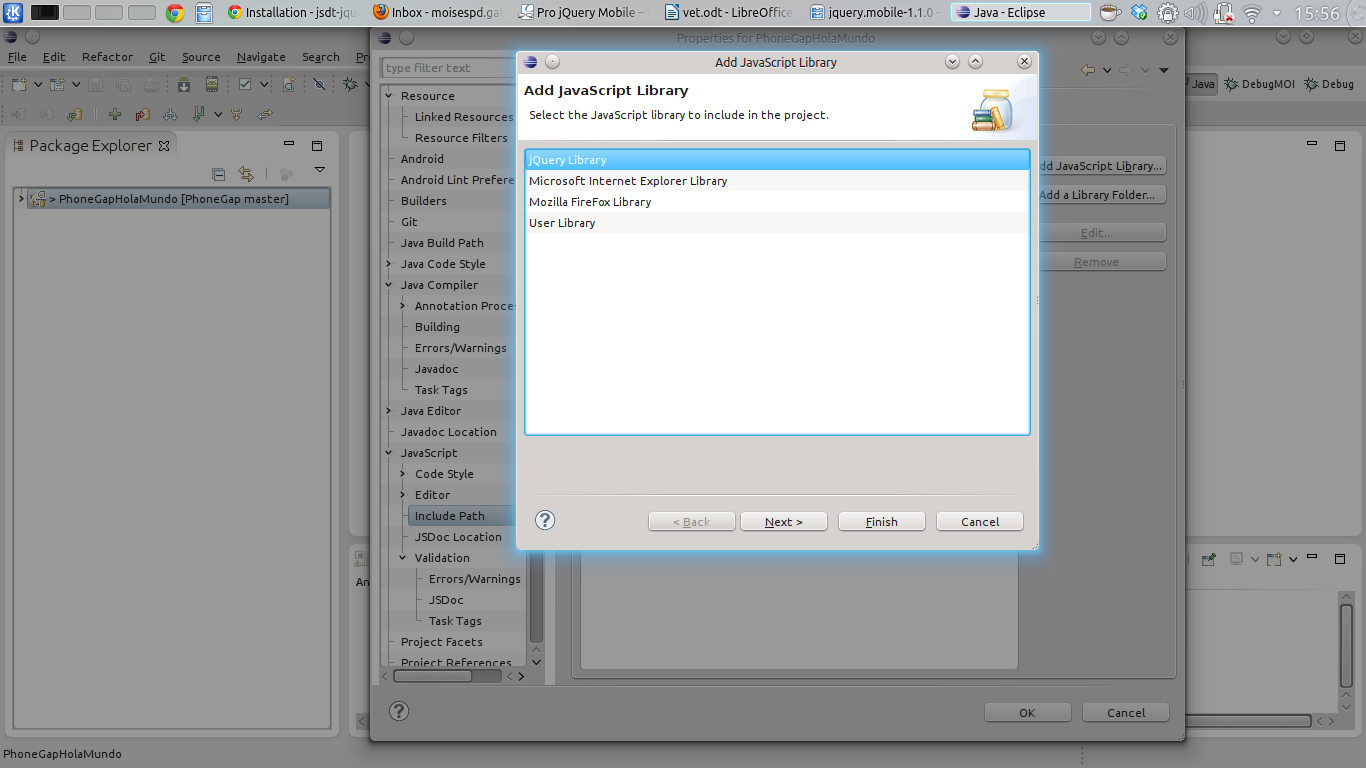Click the Save toolbar icon

[95, 84]
